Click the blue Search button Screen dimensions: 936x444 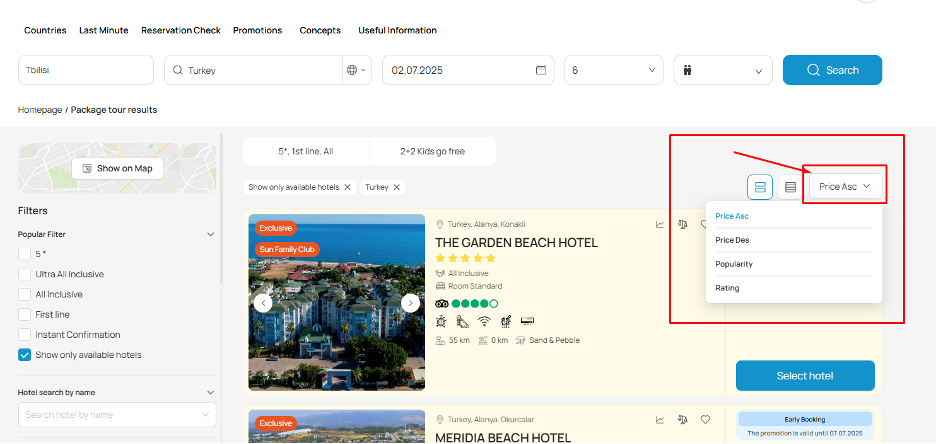coord(832,70)
